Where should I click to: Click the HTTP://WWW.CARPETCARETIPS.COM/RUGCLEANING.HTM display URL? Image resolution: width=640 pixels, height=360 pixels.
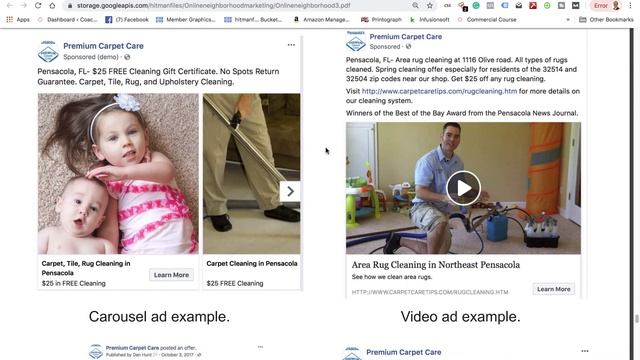(430, 292)
